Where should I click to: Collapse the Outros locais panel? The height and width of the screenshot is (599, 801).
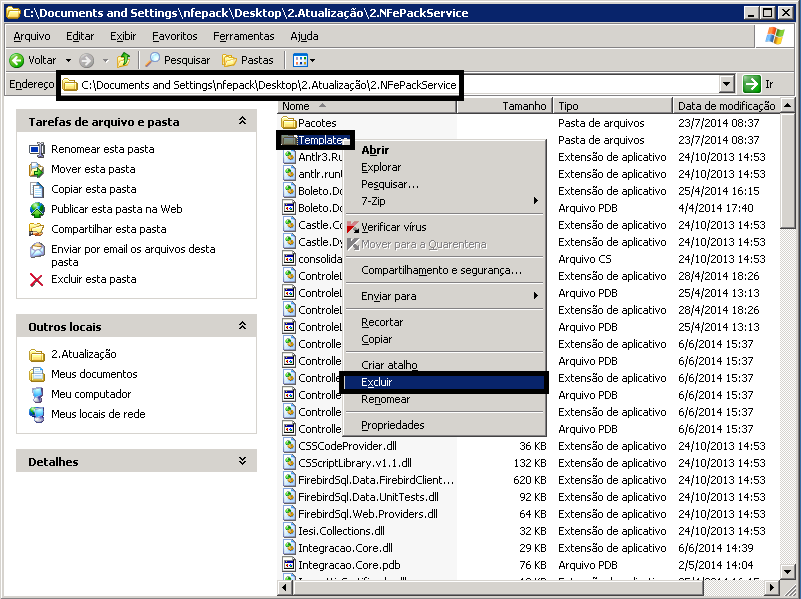click(241, 326)
